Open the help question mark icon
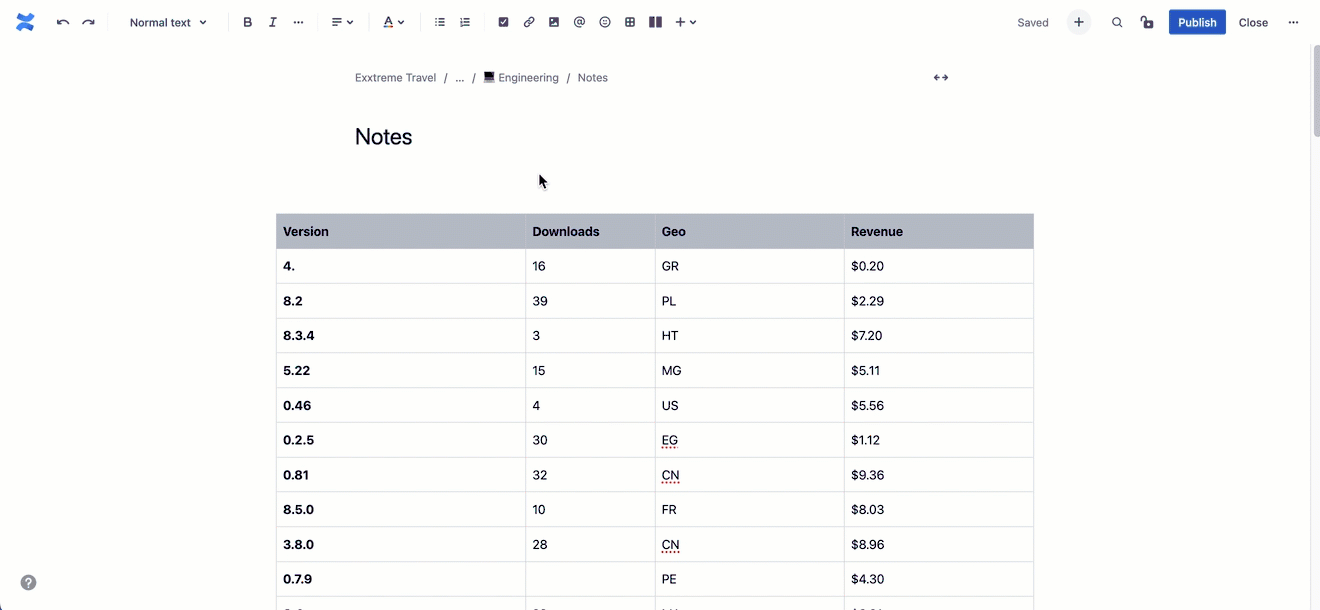Viewport: 1320px width, 610px height. pos(28,583)
